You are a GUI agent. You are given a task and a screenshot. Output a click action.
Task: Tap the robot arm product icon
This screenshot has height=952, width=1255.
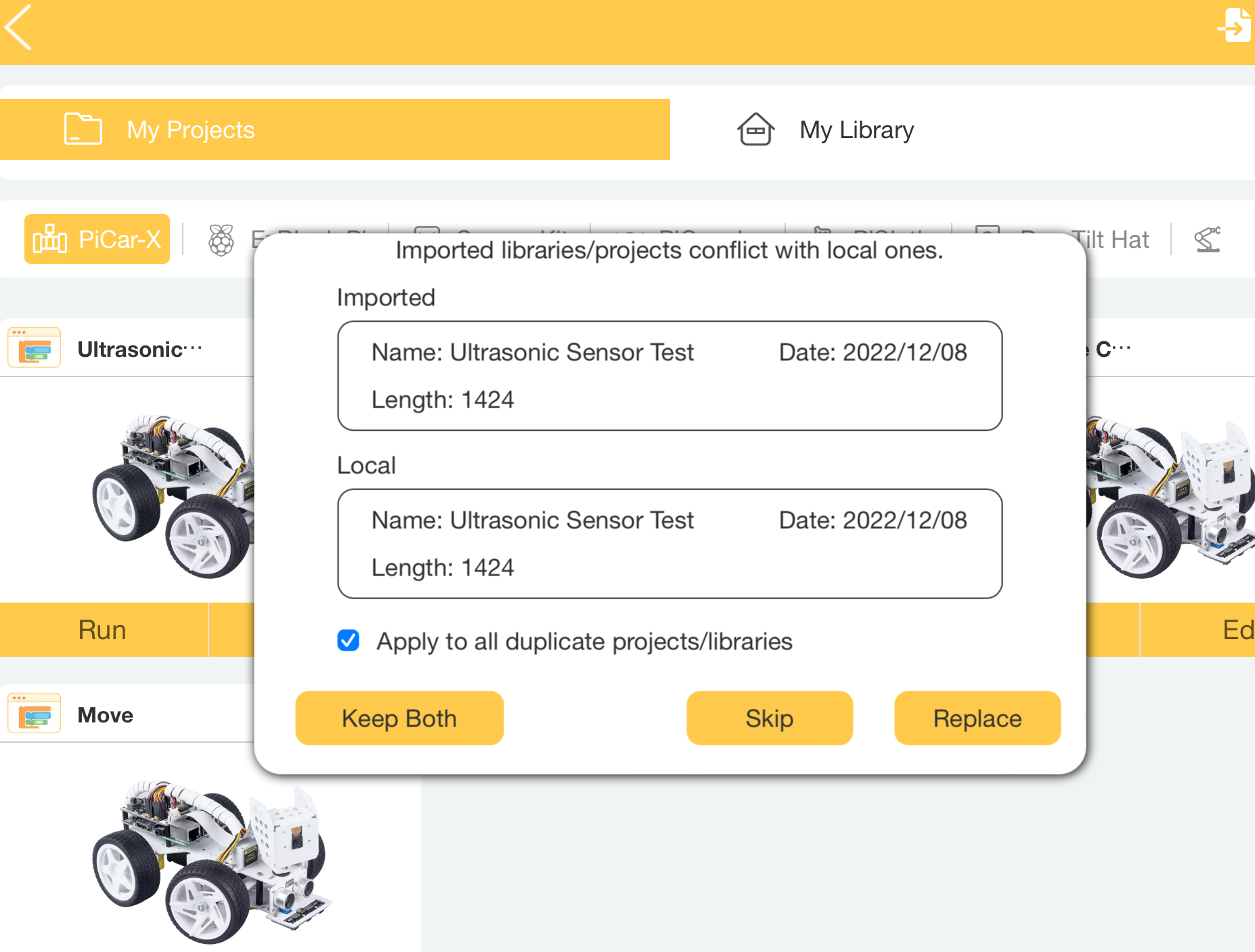point(1208,239)
